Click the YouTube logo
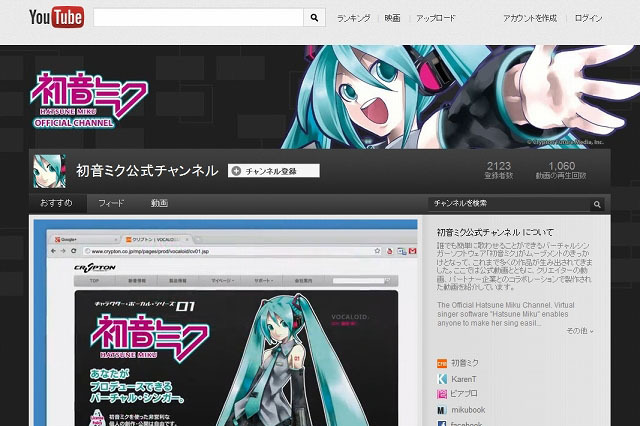This screenshot has width=640, height=426. pos(55,17)
